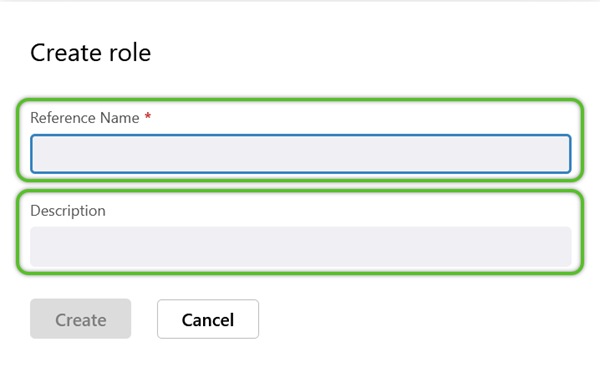Click the field below Reference Name

(x=301, y=154)
